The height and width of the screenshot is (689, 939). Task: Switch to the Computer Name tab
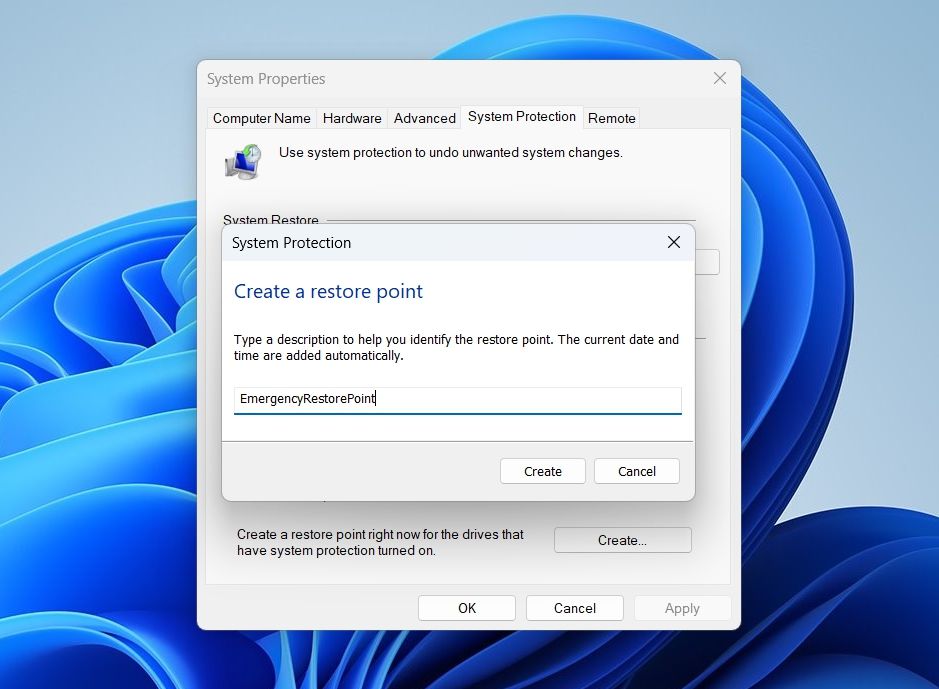(x=262, y=118)
